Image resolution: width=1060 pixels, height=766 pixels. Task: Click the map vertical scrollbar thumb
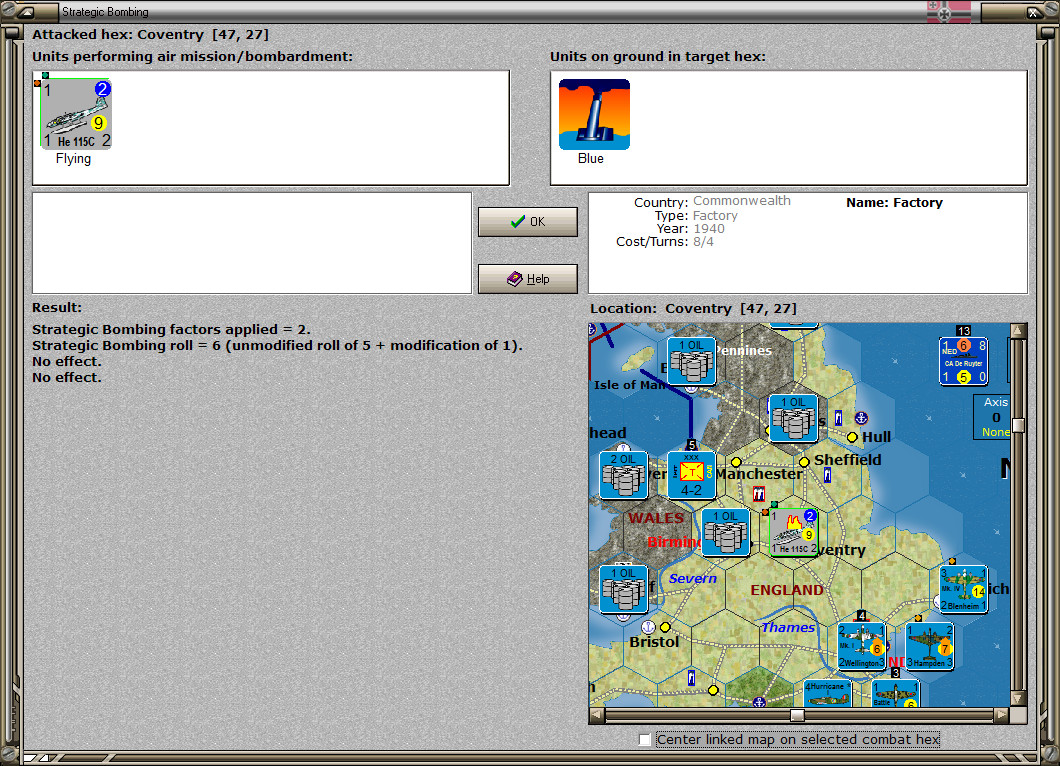click(x=1018, y=425)
